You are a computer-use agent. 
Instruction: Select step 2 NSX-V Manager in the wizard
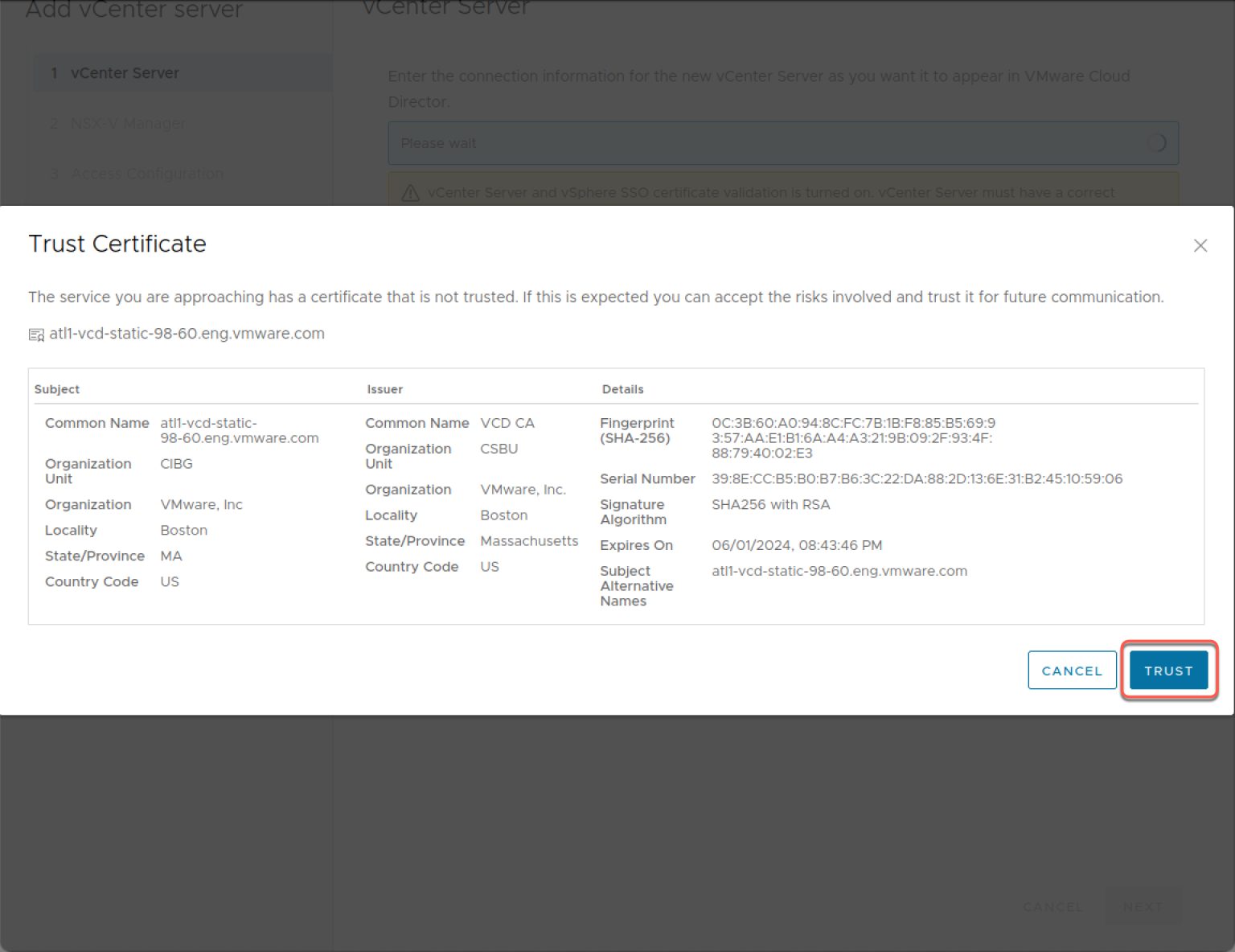[127, 123]
